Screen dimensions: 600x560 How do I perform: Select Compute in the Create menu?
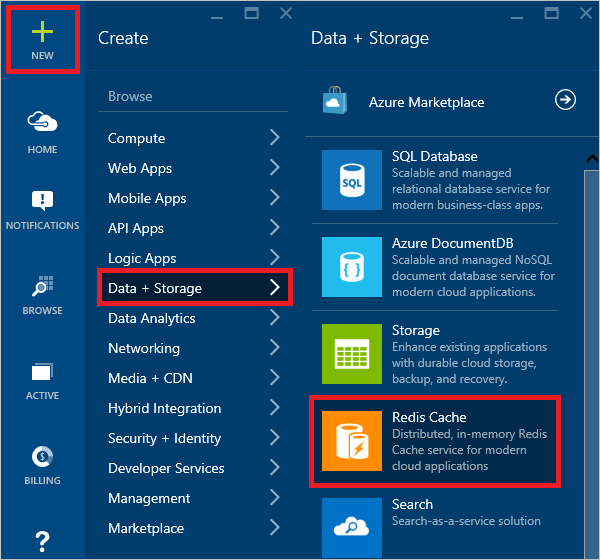(137, 138)
